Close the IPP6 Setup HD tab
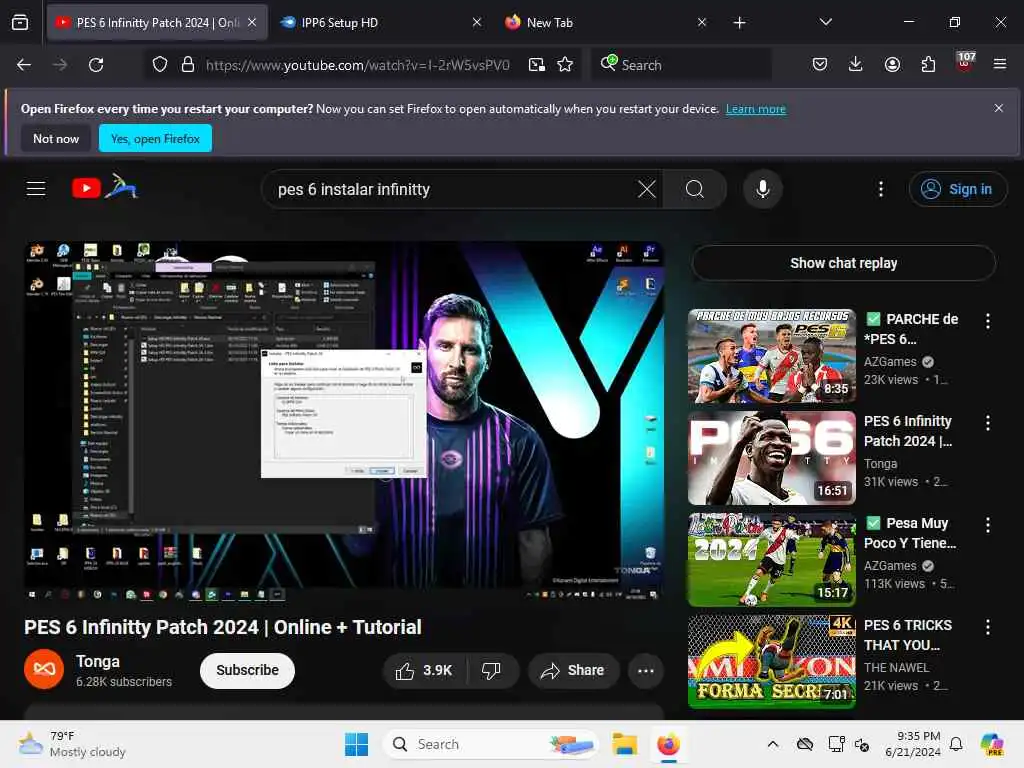This screenshot has height=768, width=1024. [477, 22]
